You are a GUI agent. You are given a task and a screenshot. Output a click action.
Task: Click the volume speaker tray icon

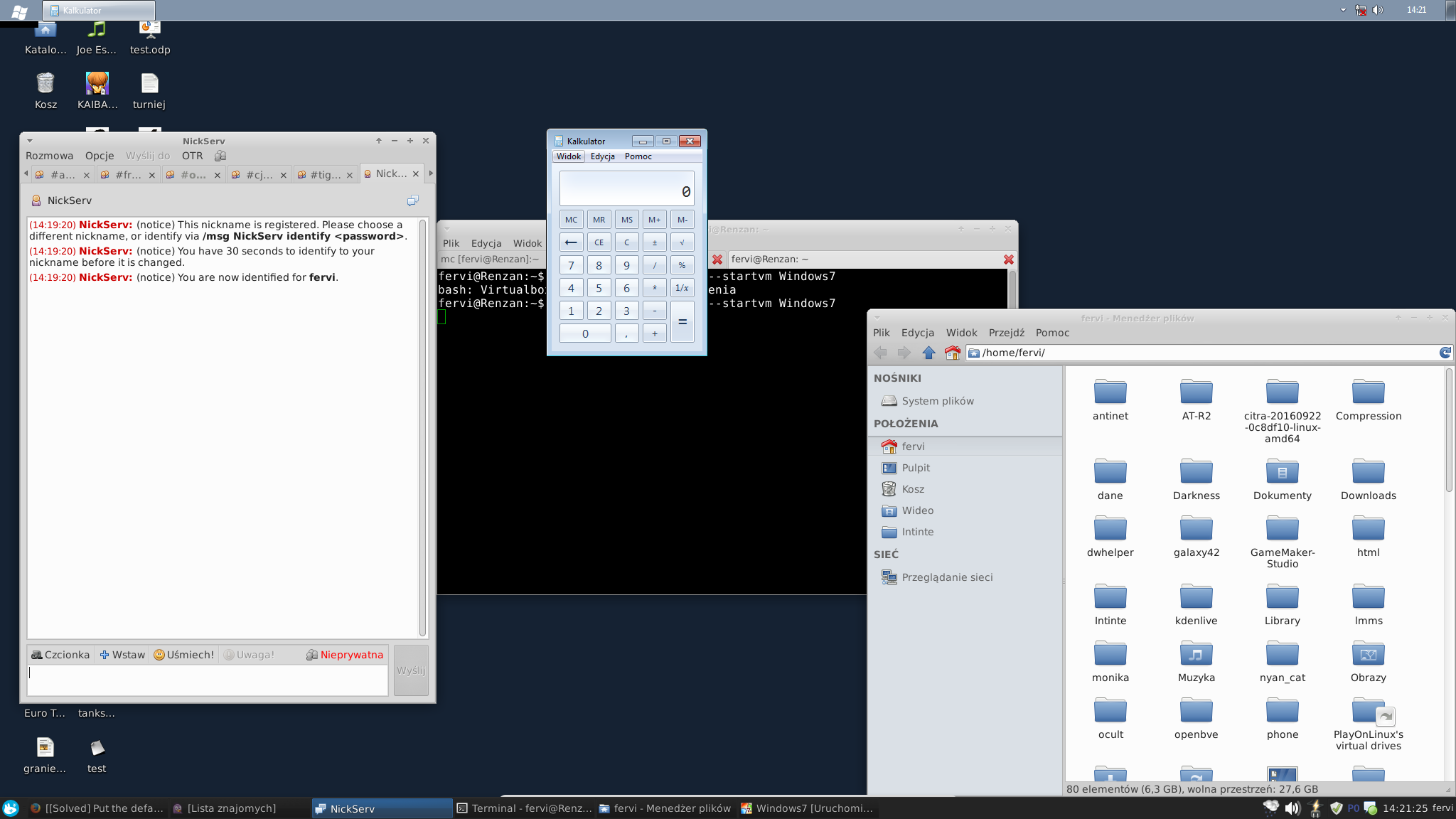coord(1292,808)
